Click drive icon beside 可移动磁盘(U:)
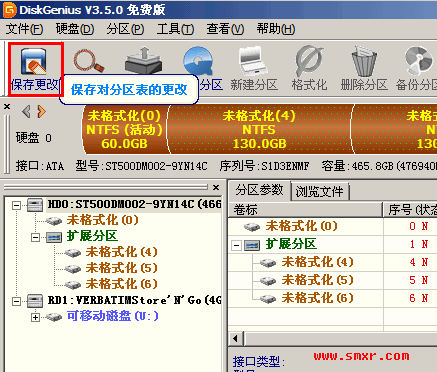The width and height of the screenshot is (437, 372). point(54,317)
